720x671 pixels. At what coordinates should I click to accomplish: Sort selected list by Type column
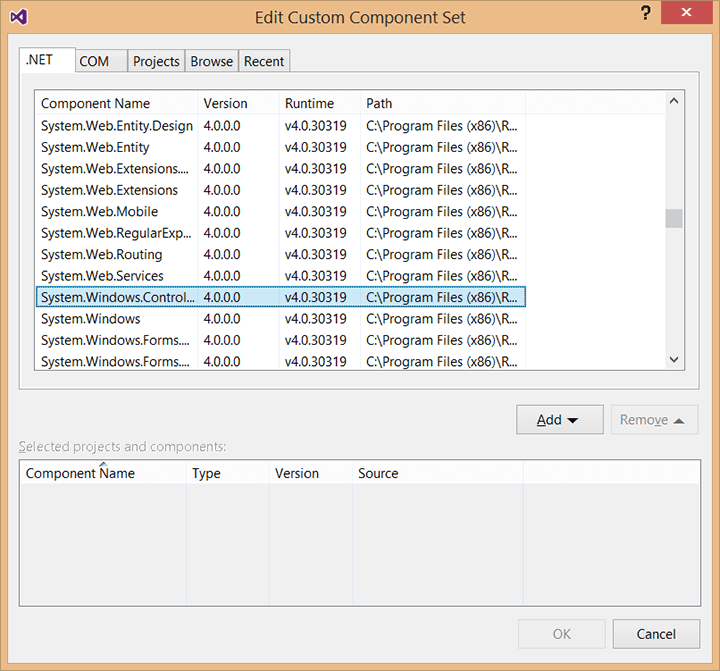click(228, 473)
